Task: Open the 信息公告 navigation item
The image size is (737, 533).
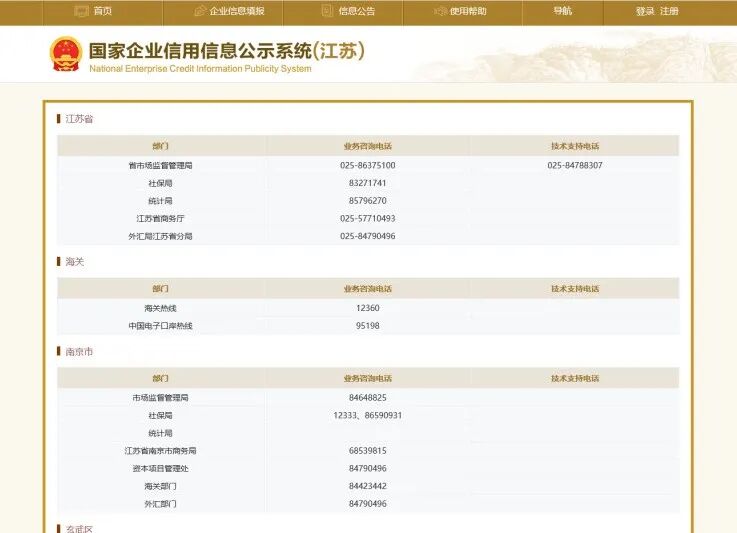Action: click(x=356, y=11)
